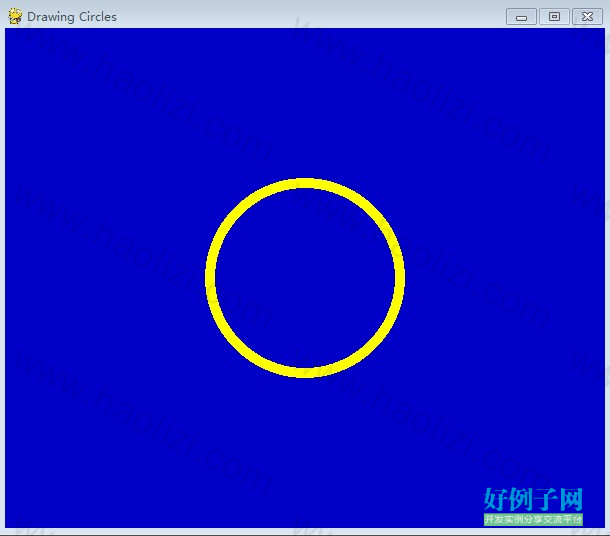Screen dimensions: 610x536
Task: Minimize the Drawing Circles window
Action: point(521,17)
